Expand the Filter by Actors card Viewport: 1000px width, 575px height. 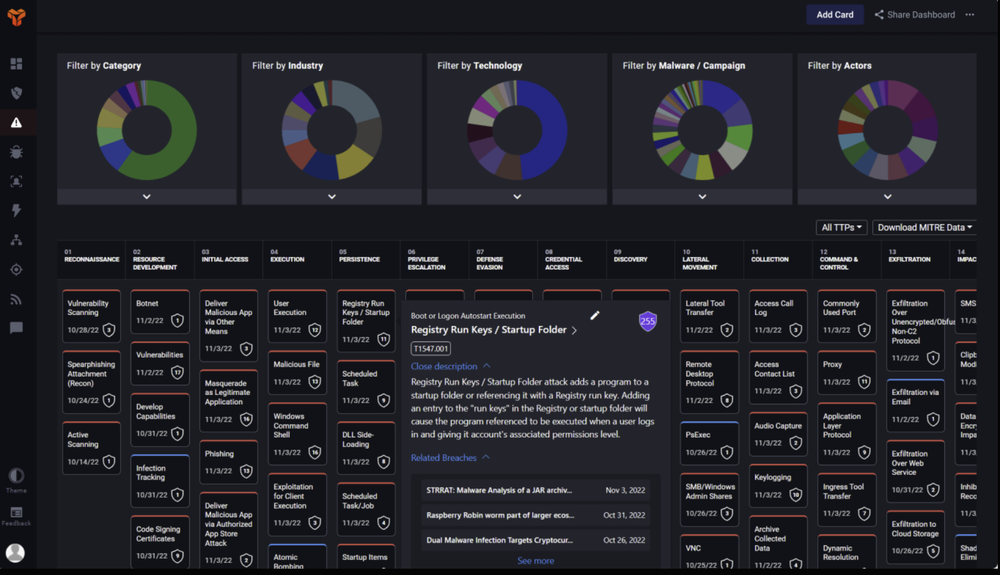pos(888,197)
